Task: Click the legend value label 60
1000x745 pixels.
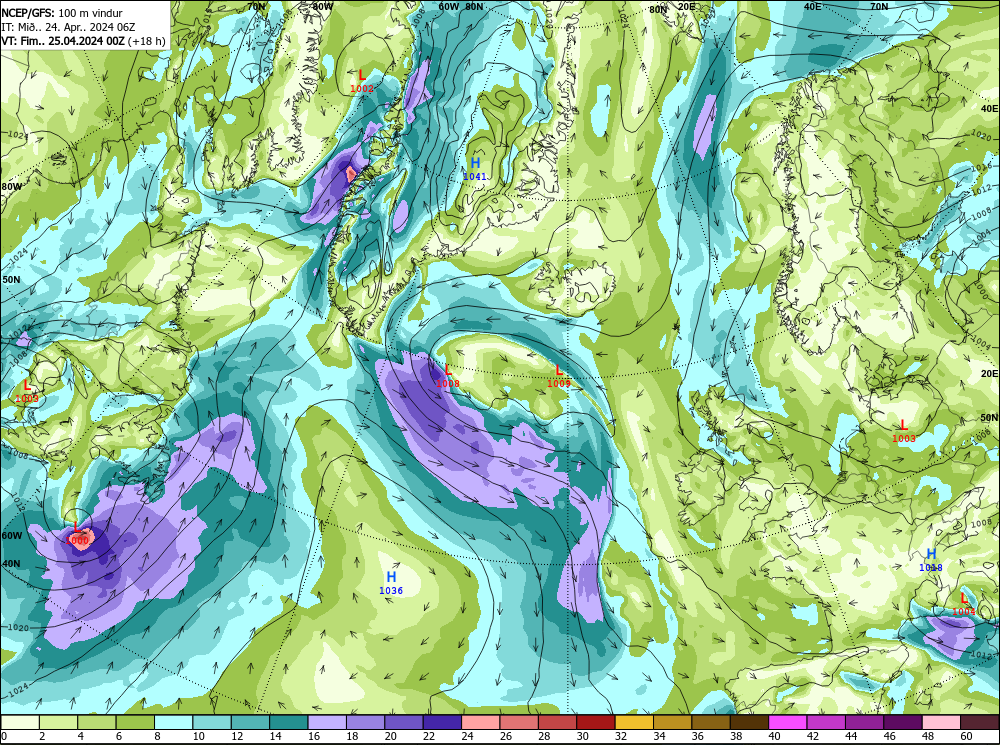Action: pyautogui.click(x=966, y=737)
